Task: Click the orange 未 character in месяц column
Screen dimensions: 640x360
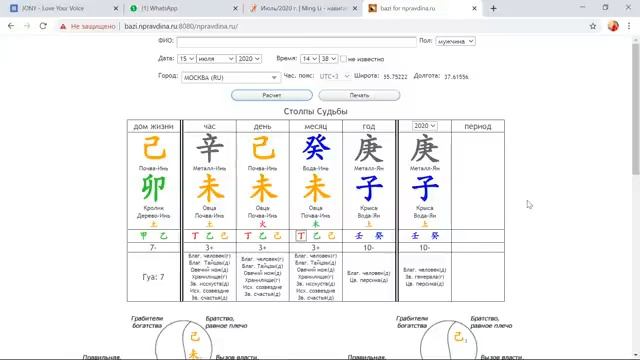Action: pos(316,188)
